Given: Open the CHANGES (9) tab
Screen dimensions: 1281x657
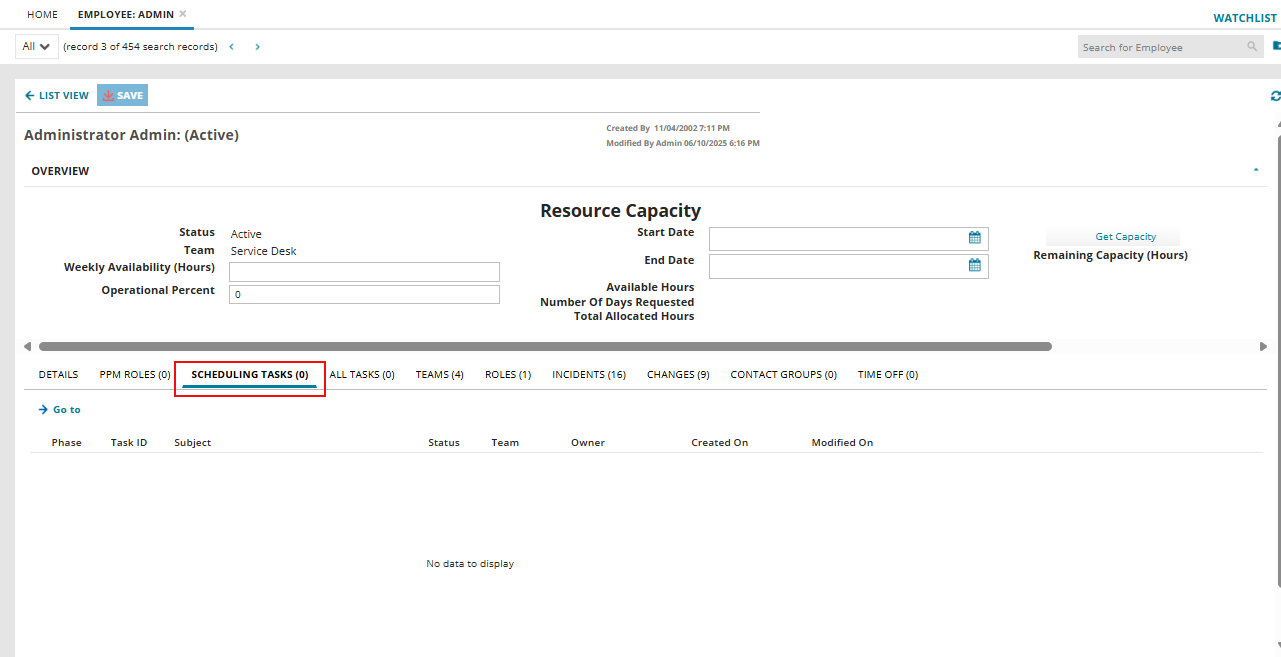Looking at the screenshot, I should click(678, 375).
